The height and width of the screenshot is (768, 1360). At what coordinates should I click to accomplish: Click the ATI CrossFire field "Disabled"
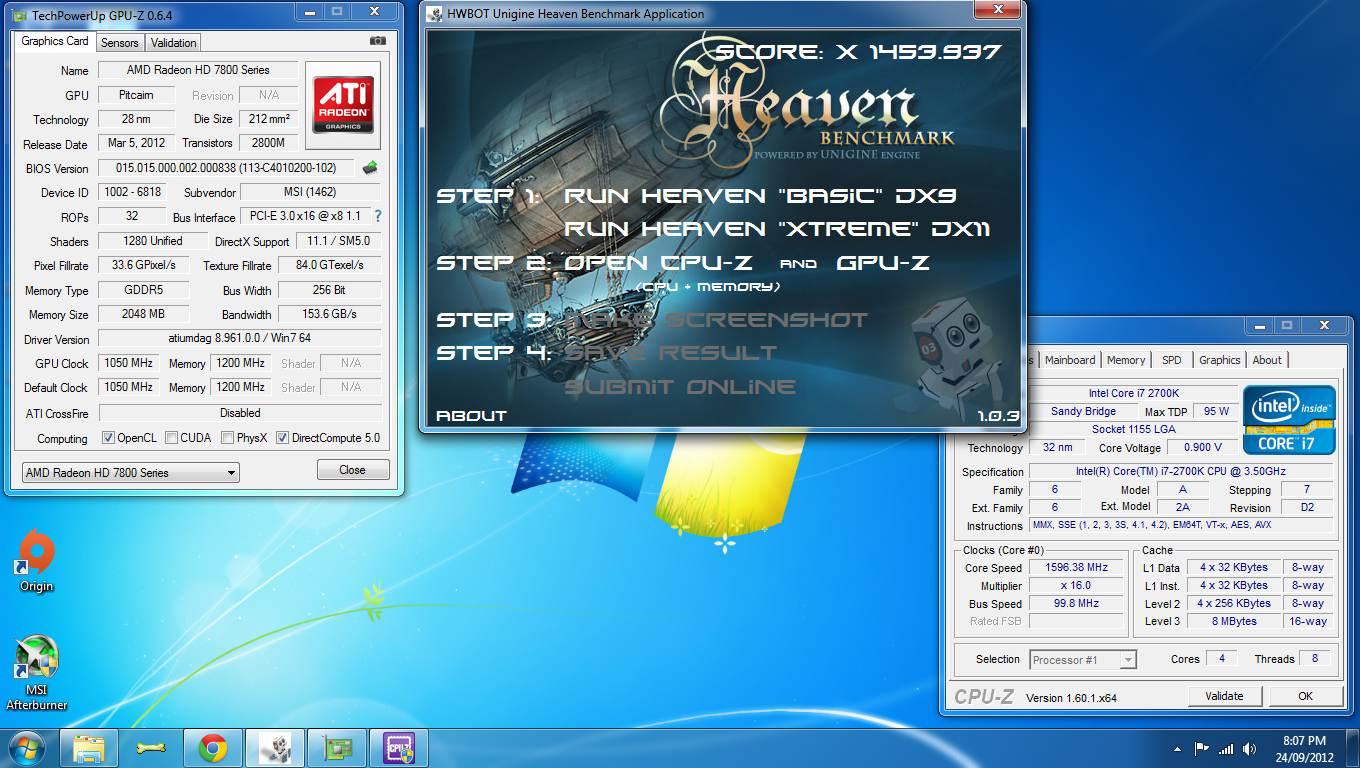(239, 412)
